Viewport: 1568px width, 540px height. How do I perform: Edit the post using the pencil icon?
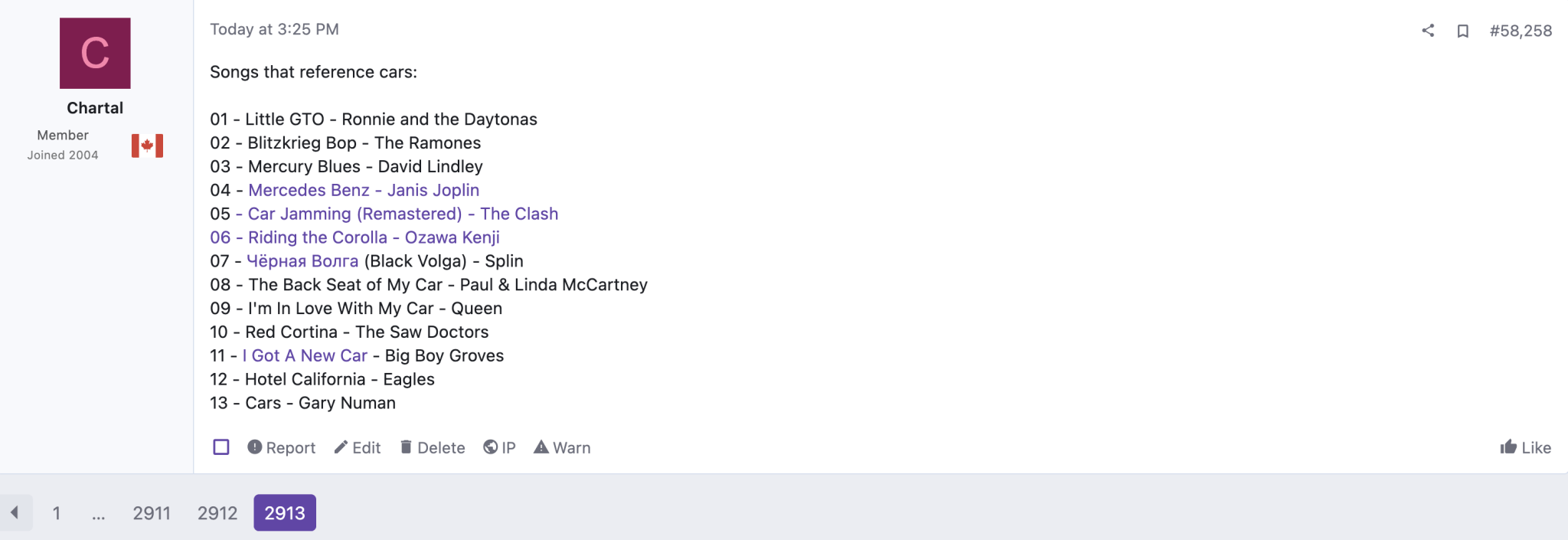[358, 447]
